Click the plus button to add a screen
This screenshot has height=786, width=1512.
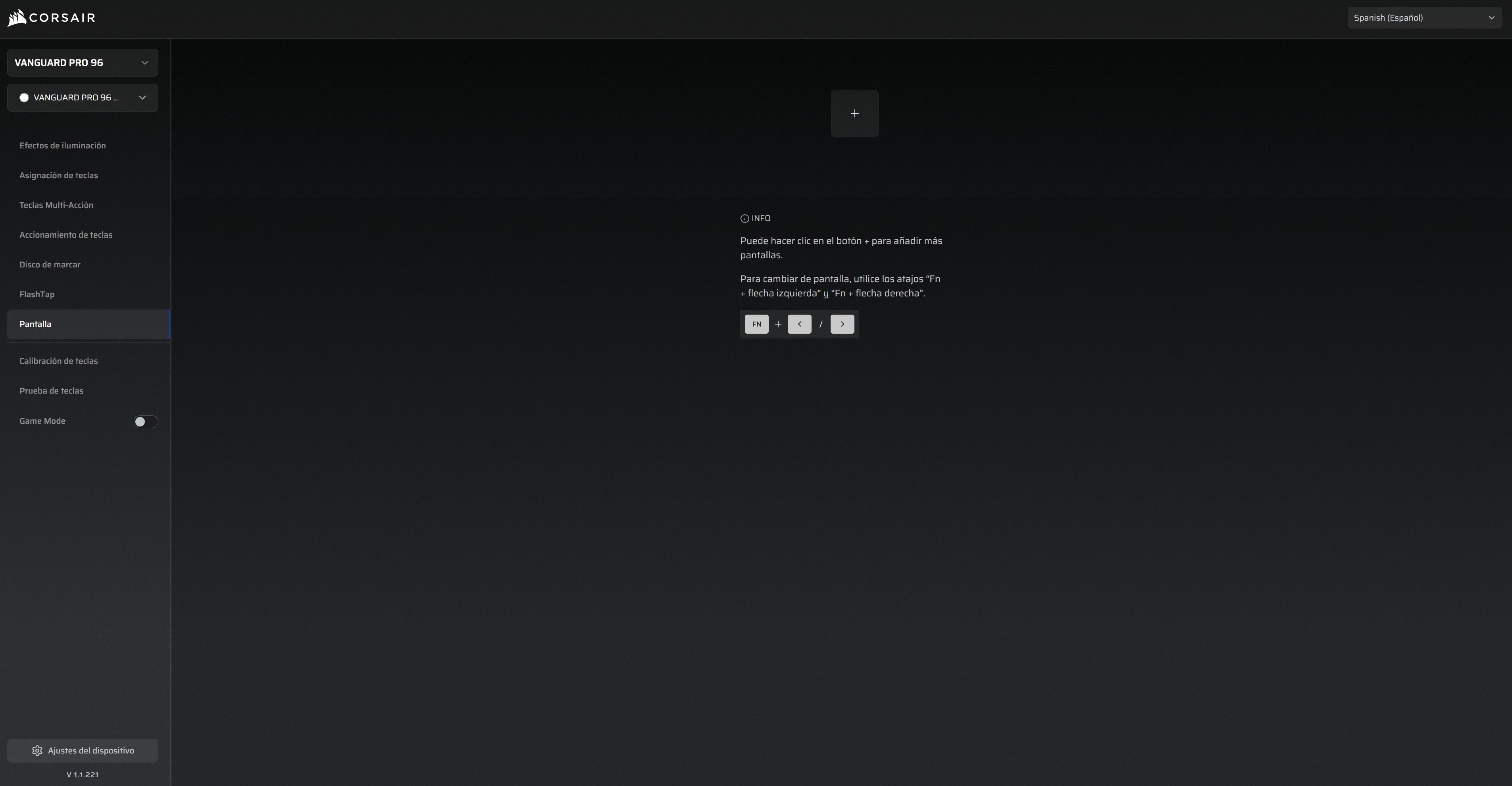(854, 113)
